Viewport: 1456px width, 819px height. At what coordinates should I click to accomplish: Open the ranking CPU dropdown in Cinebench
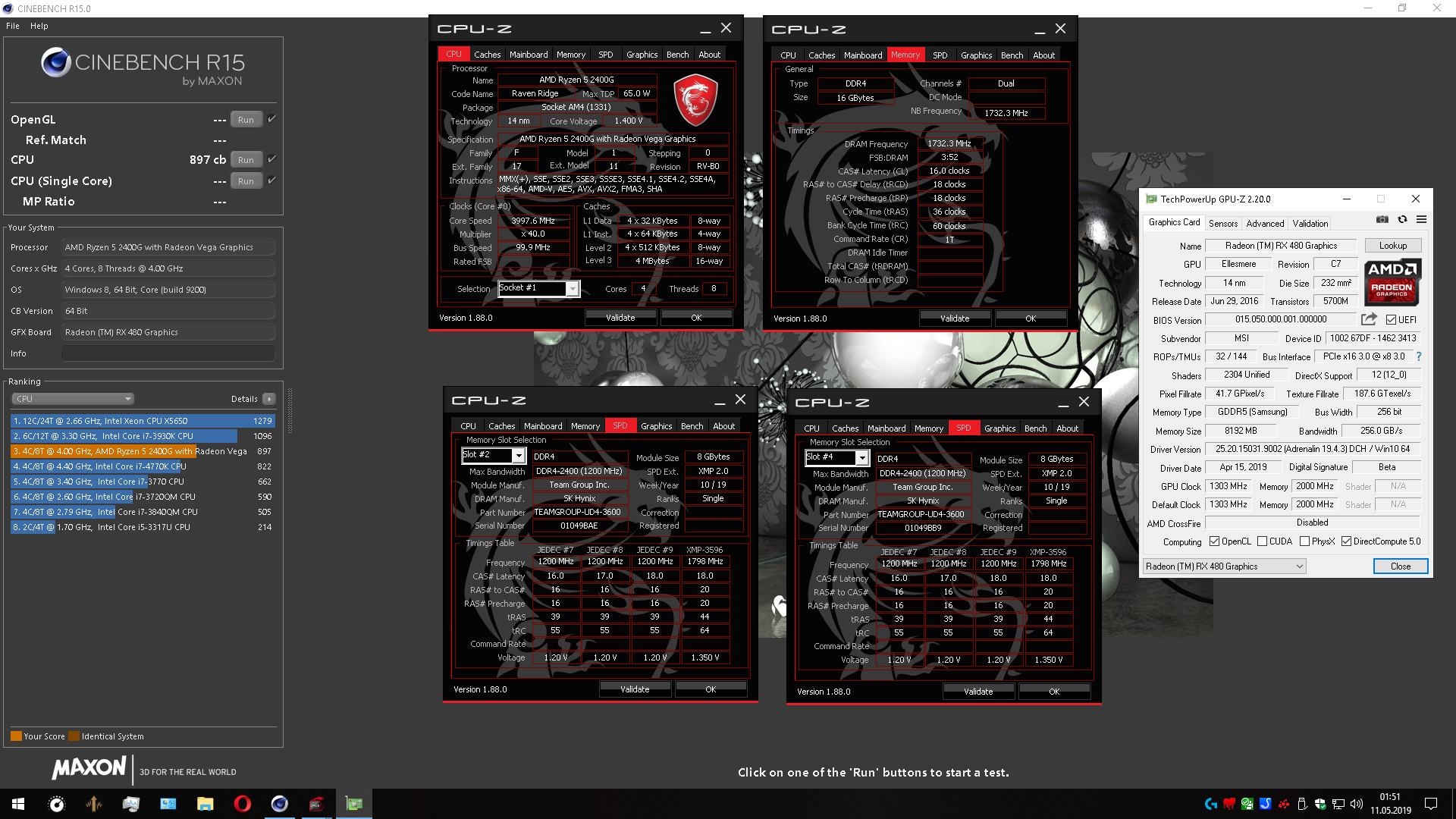coord(73,399)
